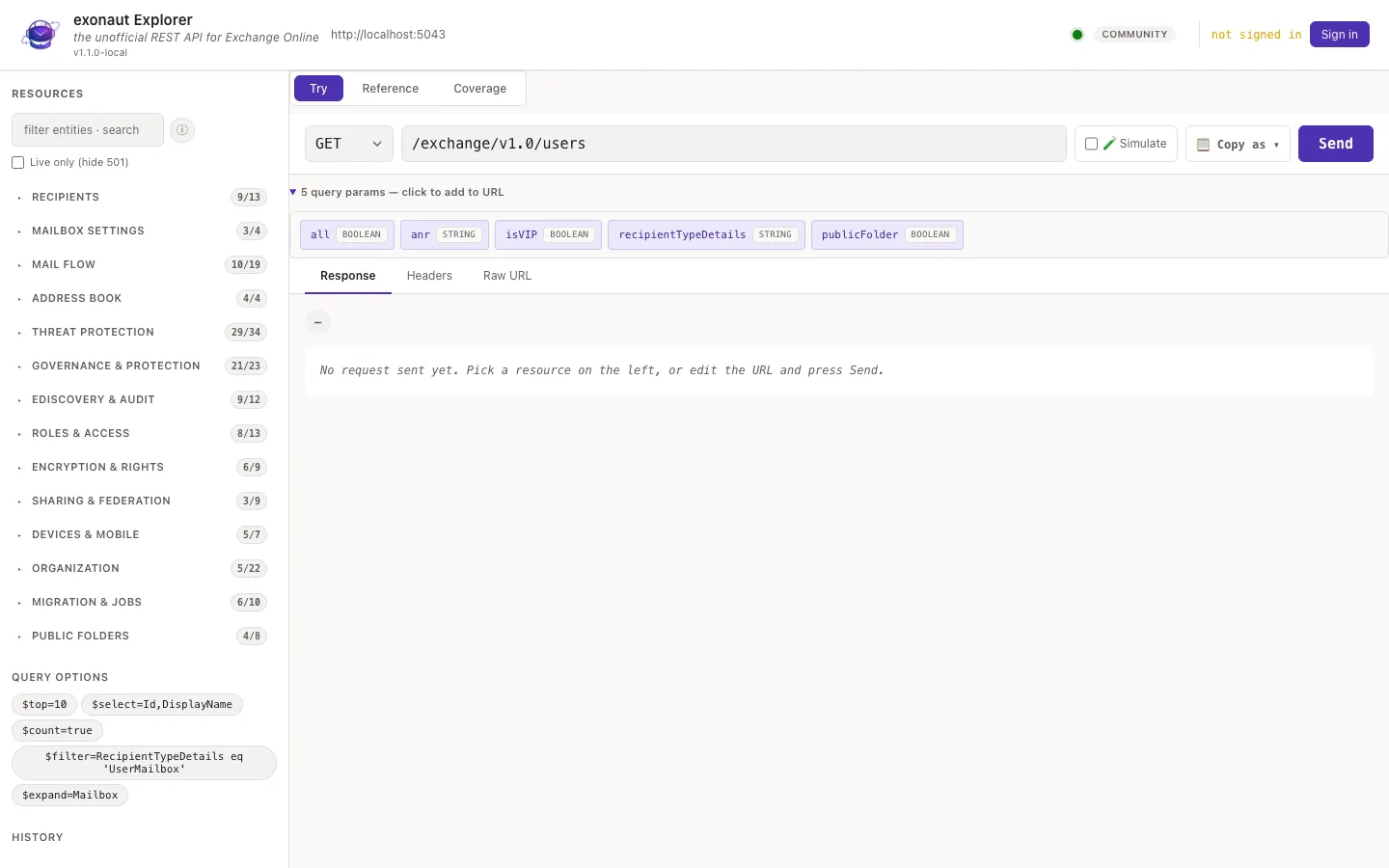Screen dimensions: 1389x868
Task: Expand the Threat Protection group
Action: [x=139, y=332]
